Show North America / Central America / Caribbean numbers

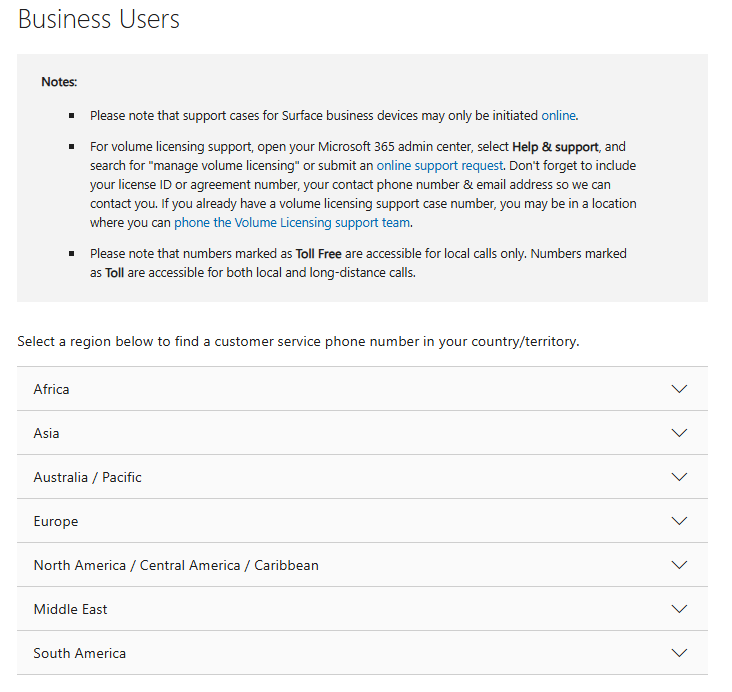[x=176, y=565]
